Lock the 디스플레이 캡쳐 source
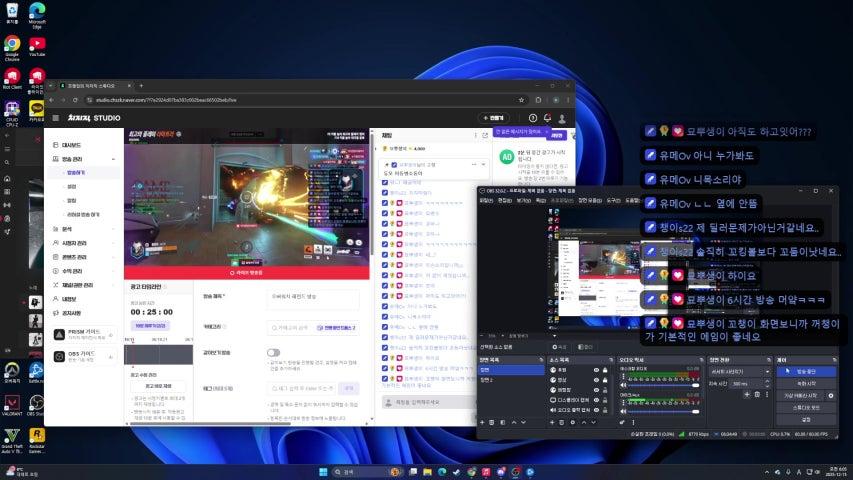This screenshot has width=853, height=480. 605,400
